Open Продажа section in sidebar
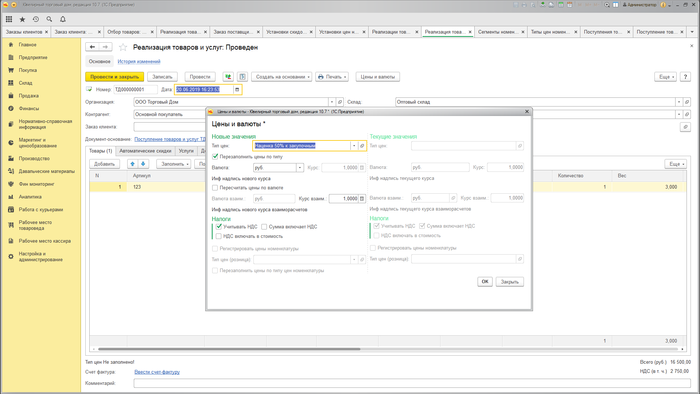Screen dimensions: 700x394 (x=29, y=95)
